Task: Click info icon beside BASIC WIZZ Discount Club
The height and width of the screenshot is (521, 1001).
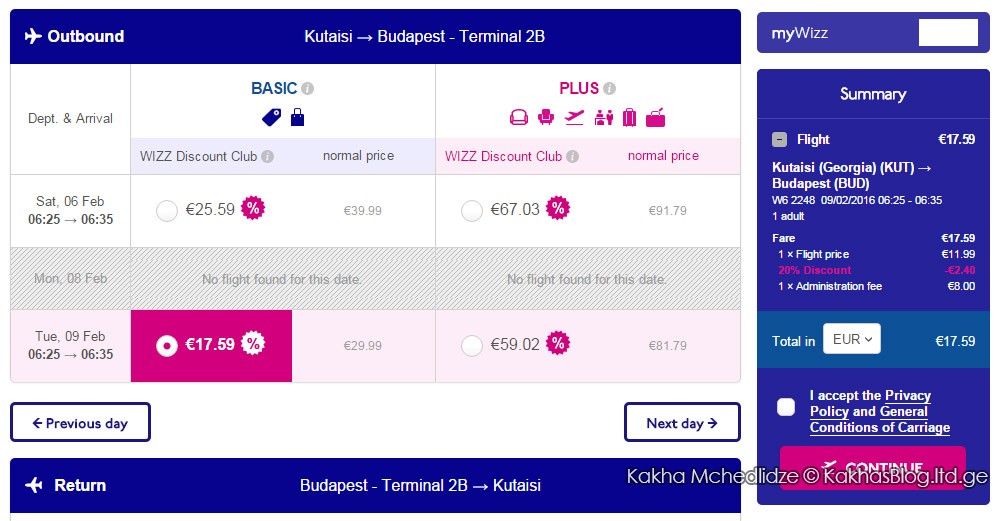Action: coord(267,156)
